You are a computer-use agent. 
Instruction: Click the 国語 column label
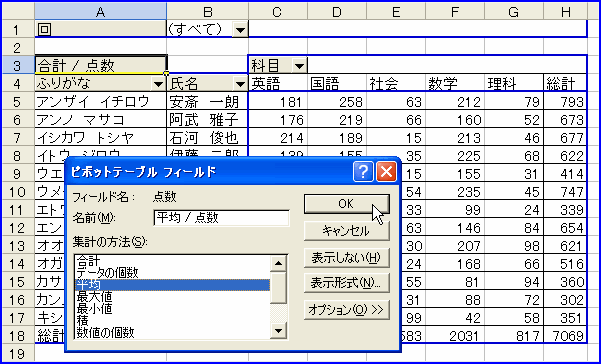tap(337, 84)
